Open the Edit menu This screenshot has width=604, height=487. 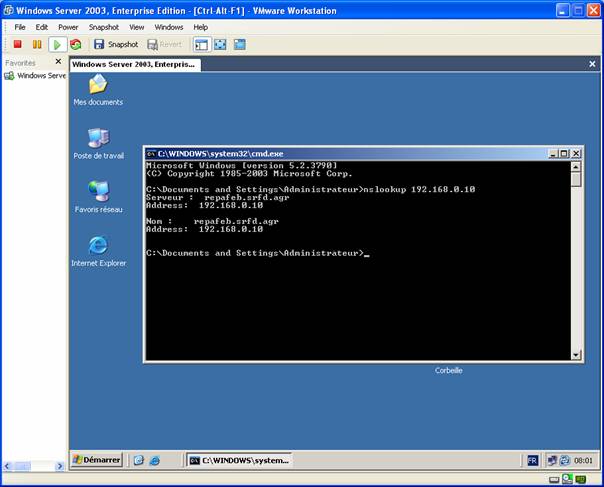click(x=42, y=27)
